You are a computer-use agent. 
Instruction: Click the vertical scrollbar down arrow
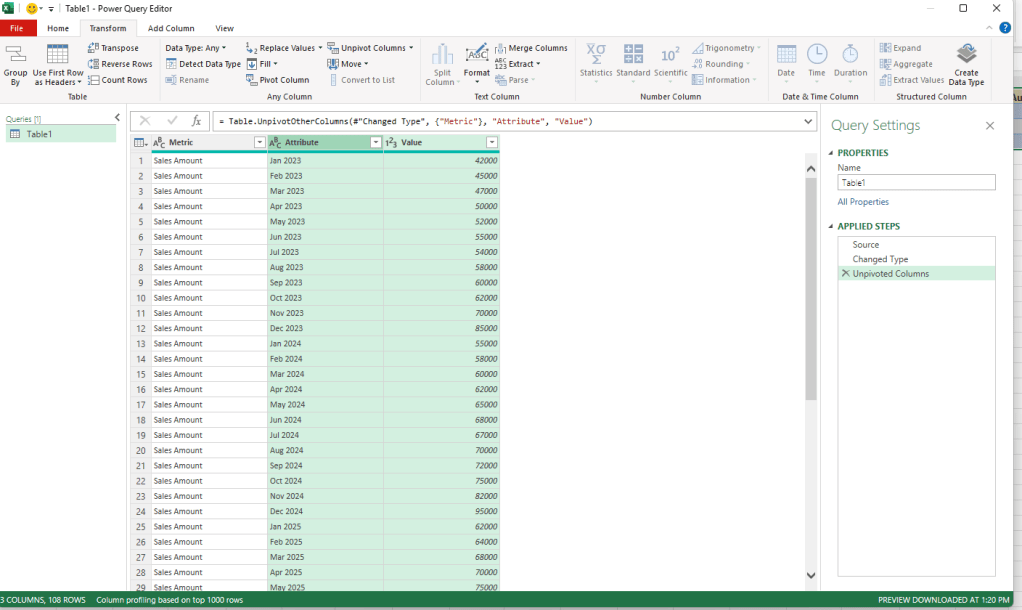tap(811, 574)
